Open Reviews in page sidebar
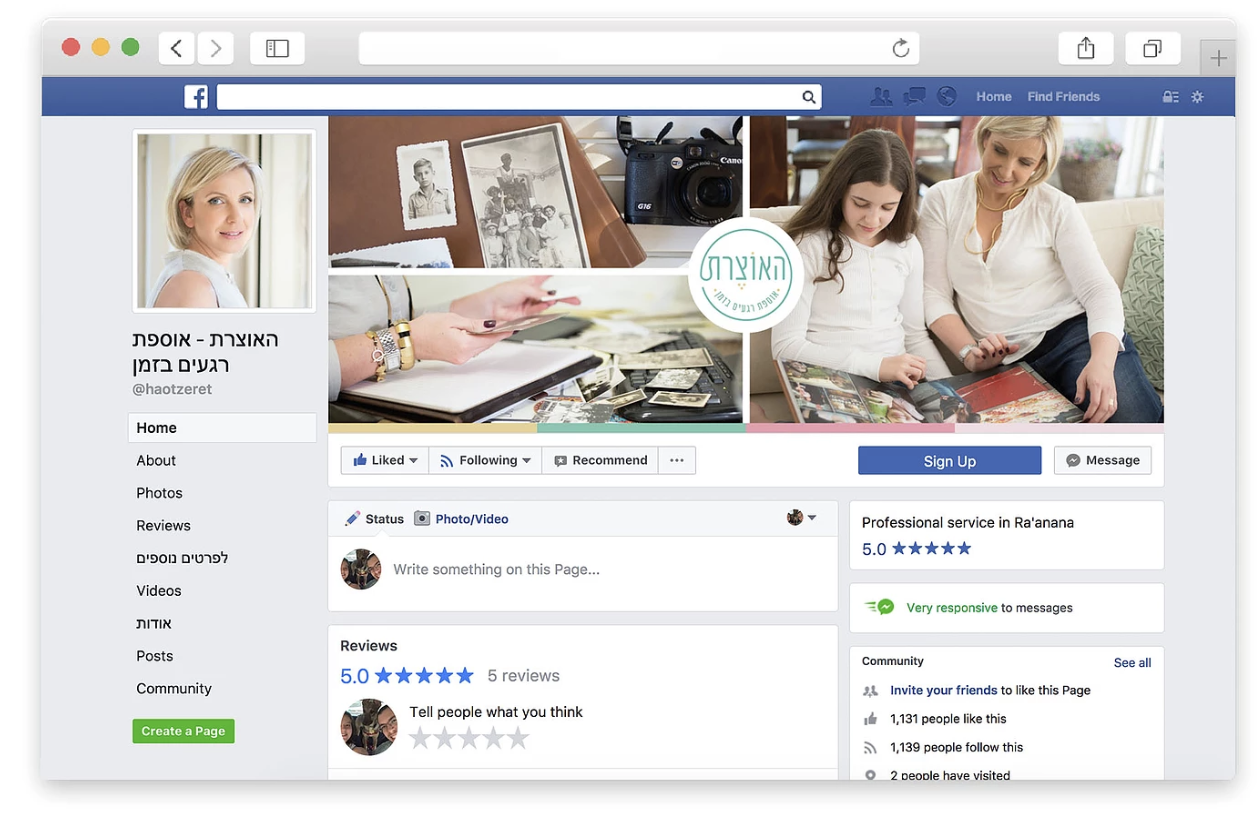Viewport: 1258px width, 820px height. click(164, 525)
